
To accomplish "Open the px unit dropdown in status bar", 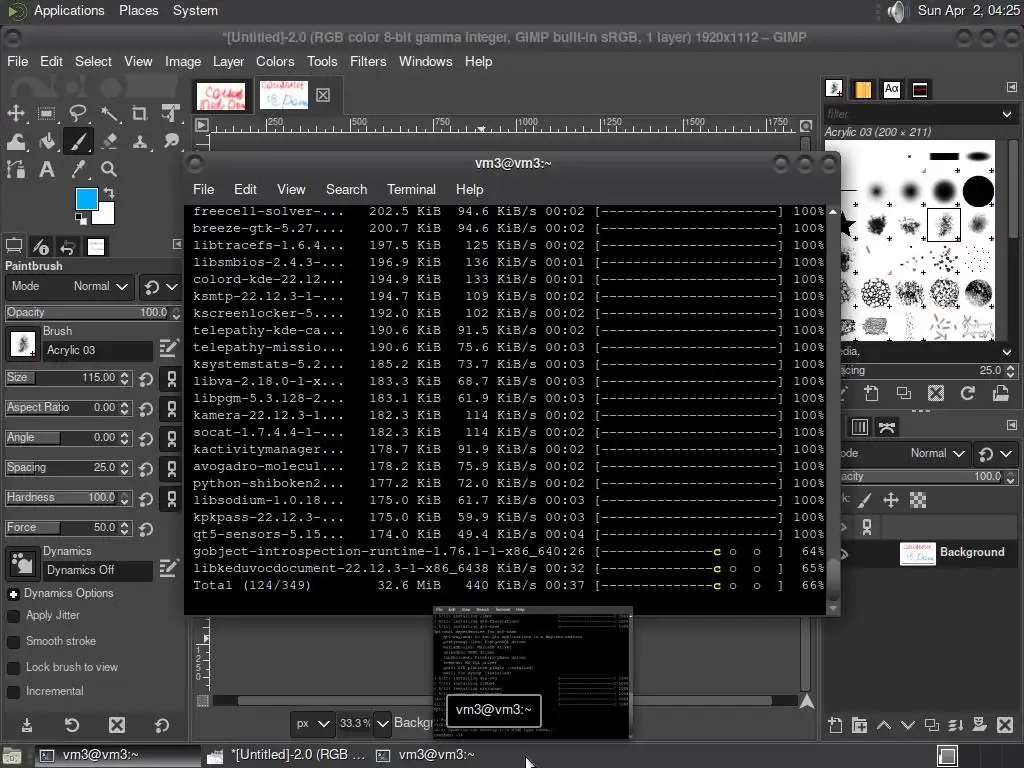I will pyautogui.click(x=312, y=724).
